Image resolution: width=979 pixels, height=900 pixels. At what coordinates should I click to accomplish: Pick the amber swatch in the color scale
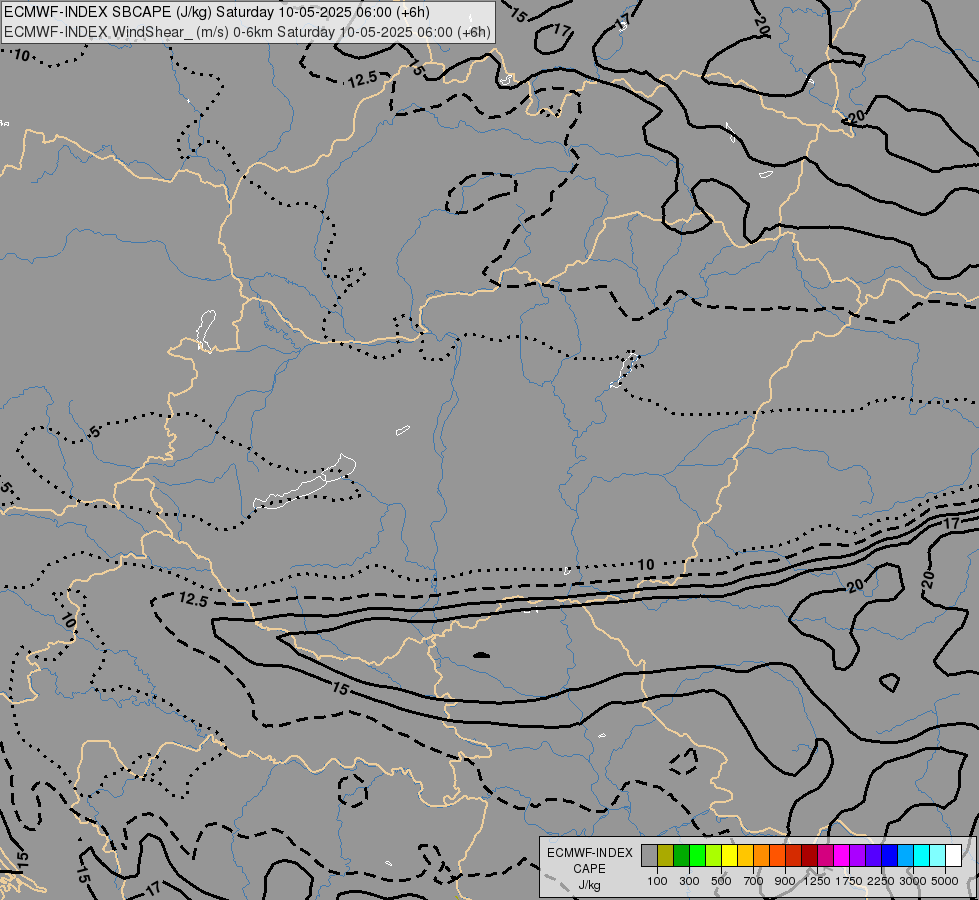(745, 856)
